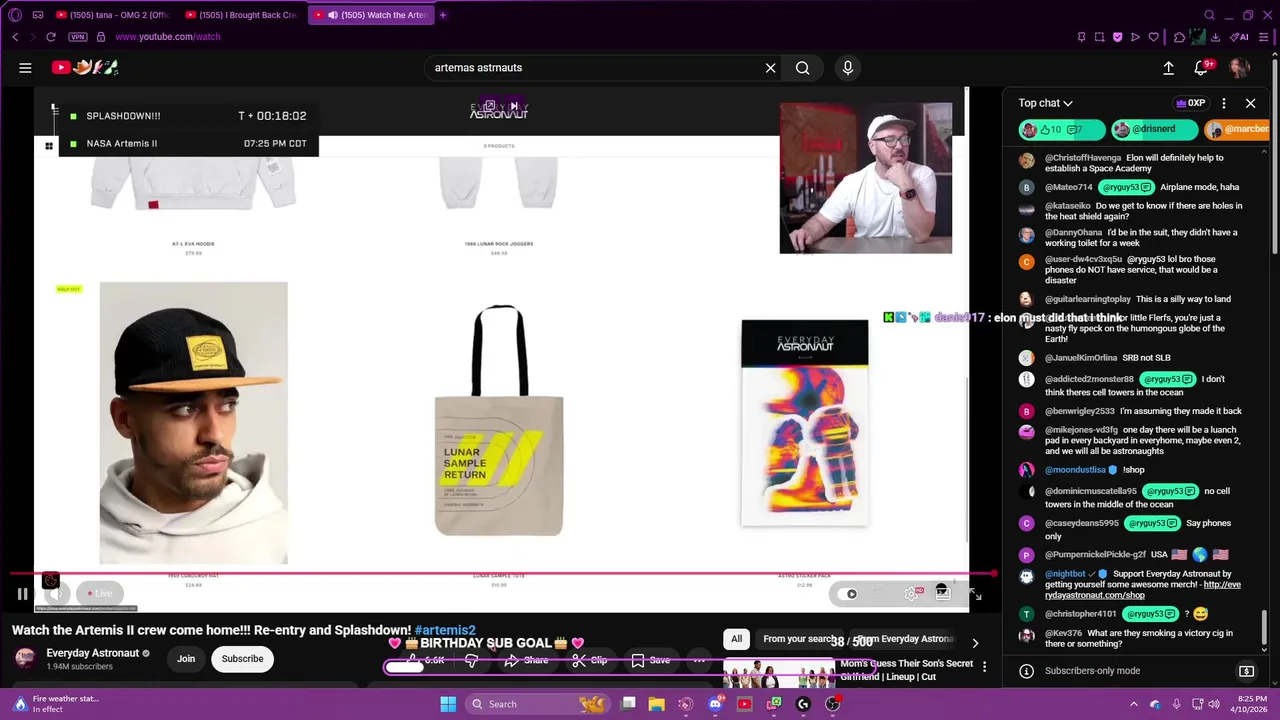Dislike the video
Screen dimensions: 1280x720
471,660
